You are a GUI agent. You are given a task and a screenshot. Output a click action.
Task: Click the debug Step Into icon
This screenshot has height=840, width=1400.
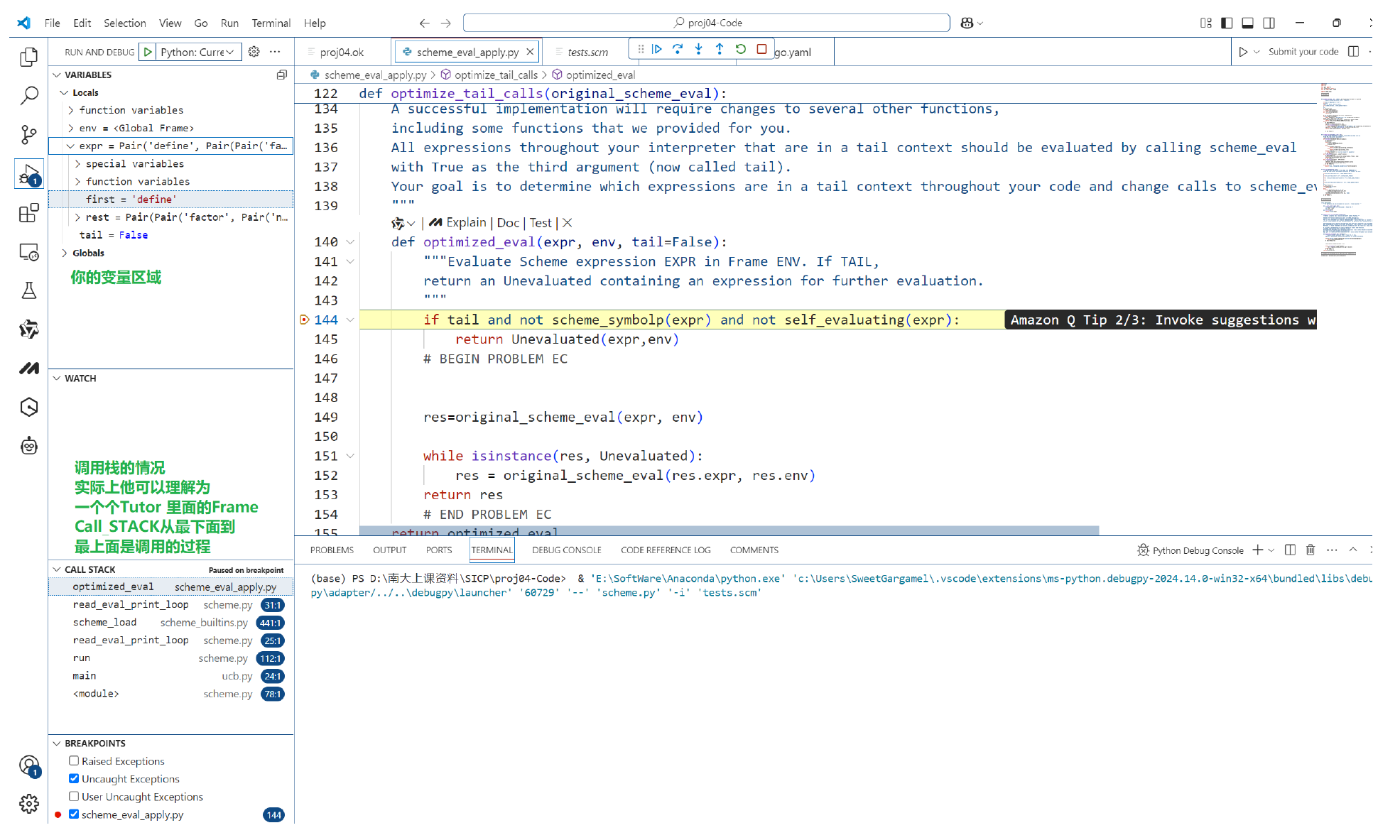click(699, 49)
